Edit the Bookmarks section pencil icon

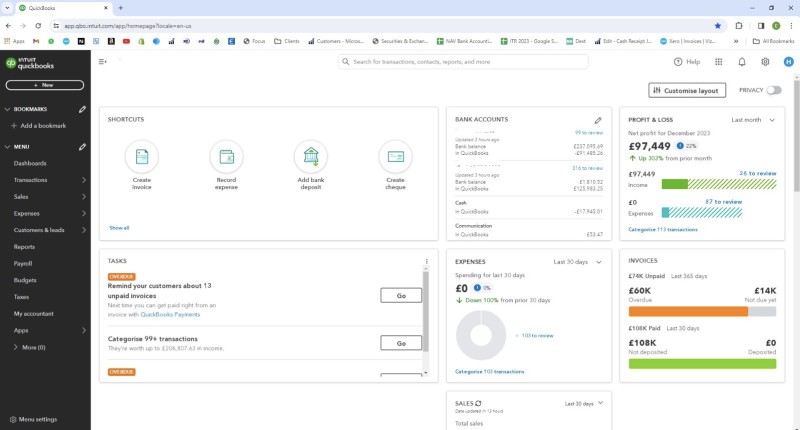(x=82, y=109)
